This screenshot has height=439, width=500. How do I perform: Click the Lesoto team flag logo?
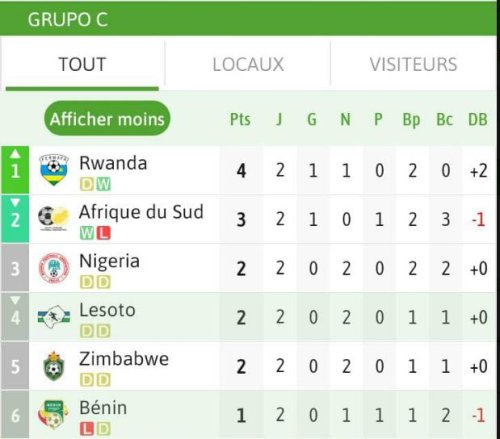pyautogui.click(x=54, y=316)
